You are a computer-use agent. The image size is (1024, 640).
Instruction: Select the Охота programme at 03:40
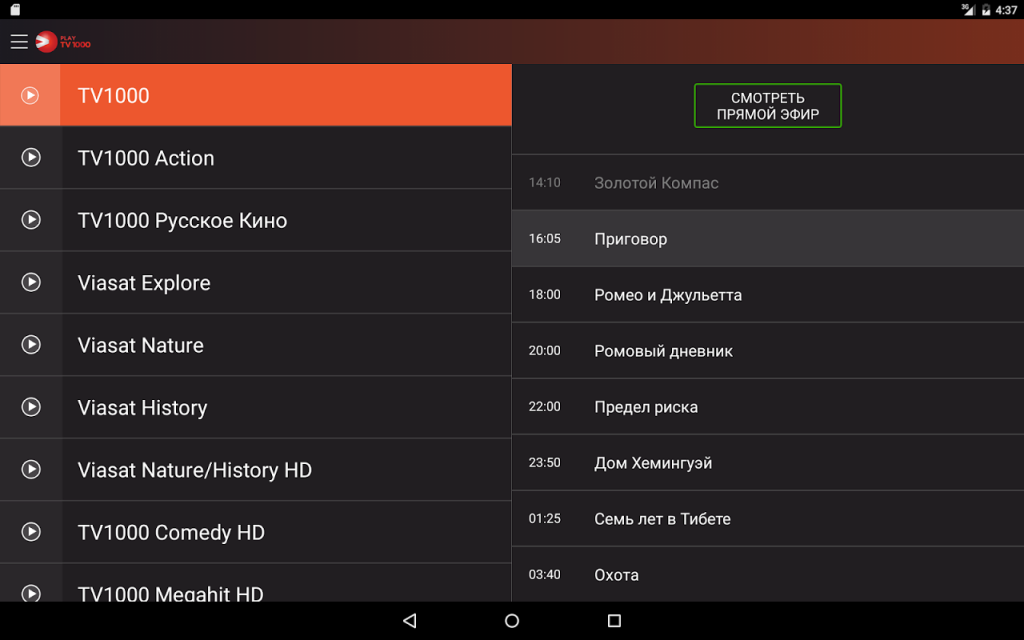(768, 574)
